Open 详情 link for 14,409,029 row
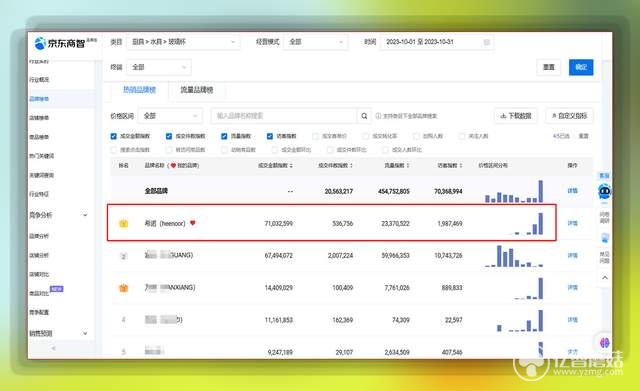Image resolution: width=640 pixels, height=391 pixels. pos(572,287)
